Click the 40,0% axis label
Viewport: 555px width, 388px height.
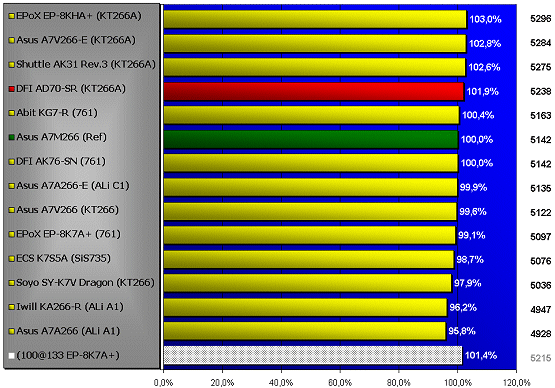(281, 383)
